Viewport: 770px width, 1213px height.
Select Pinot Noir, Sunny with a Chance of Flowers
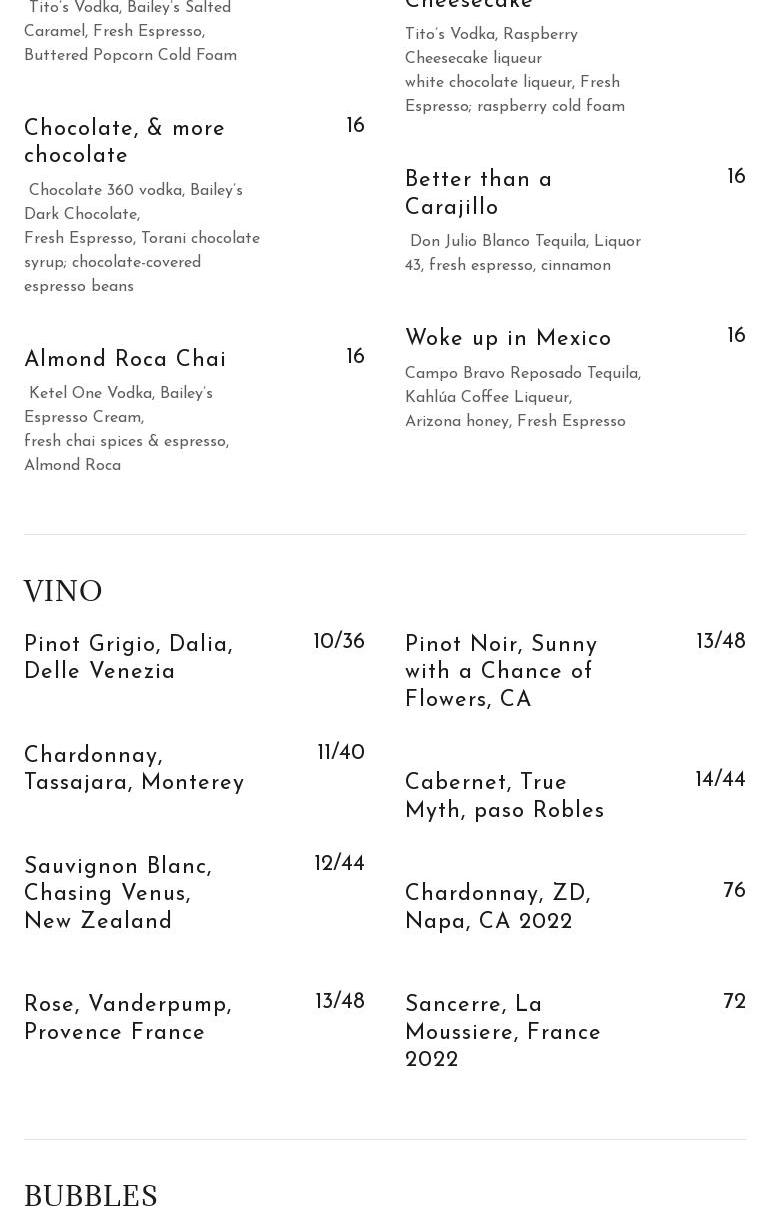pos(501,672)
